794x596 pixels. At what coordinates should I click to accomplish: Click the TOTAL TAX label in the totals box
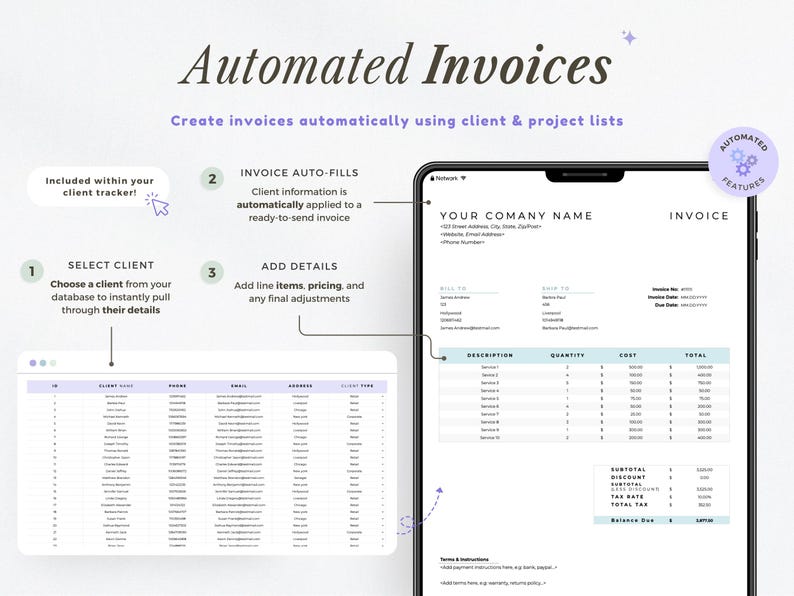coord(629,505)
